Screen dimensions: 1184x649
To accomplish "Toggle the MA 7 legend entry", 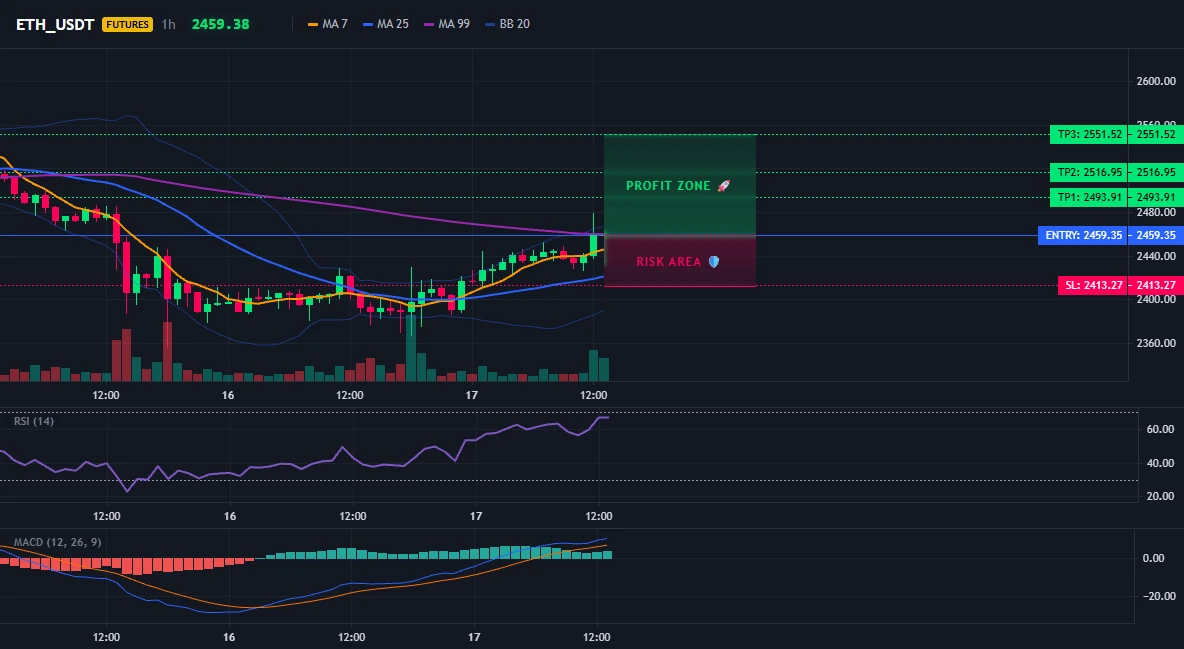I will click(x=328, y=24).
